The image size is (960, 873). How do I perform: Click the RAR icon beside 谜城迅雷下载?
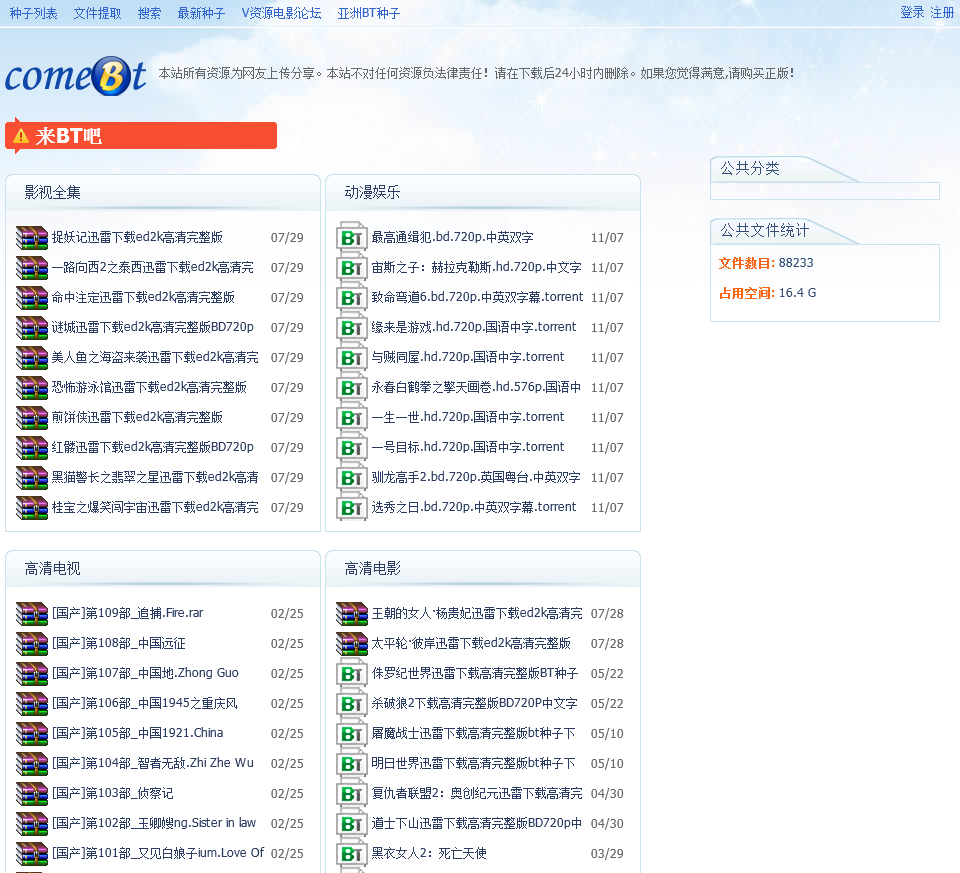pos(32,328)
